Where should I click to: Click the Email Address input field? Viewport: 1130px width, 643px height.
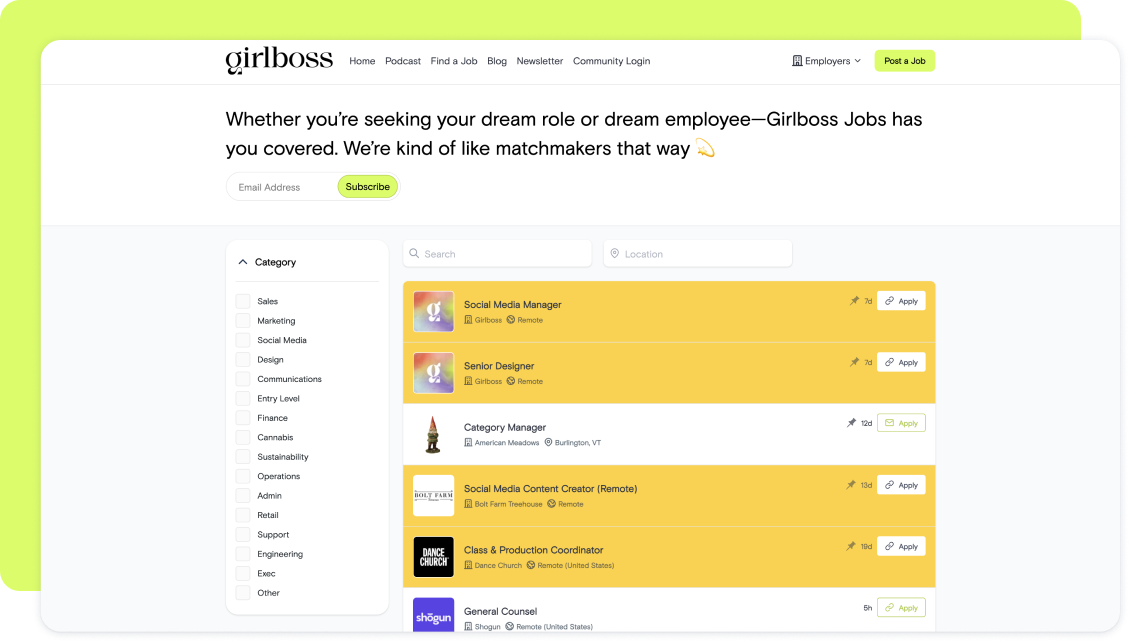point(283,187)
